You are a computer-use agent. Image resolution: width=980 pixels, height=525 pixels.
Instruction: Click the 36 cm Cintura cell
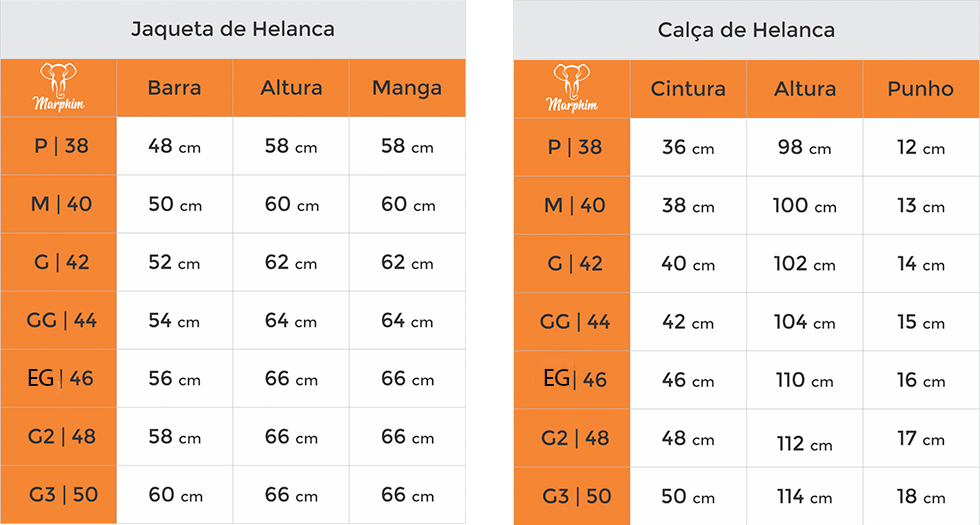tap(688, 147)
